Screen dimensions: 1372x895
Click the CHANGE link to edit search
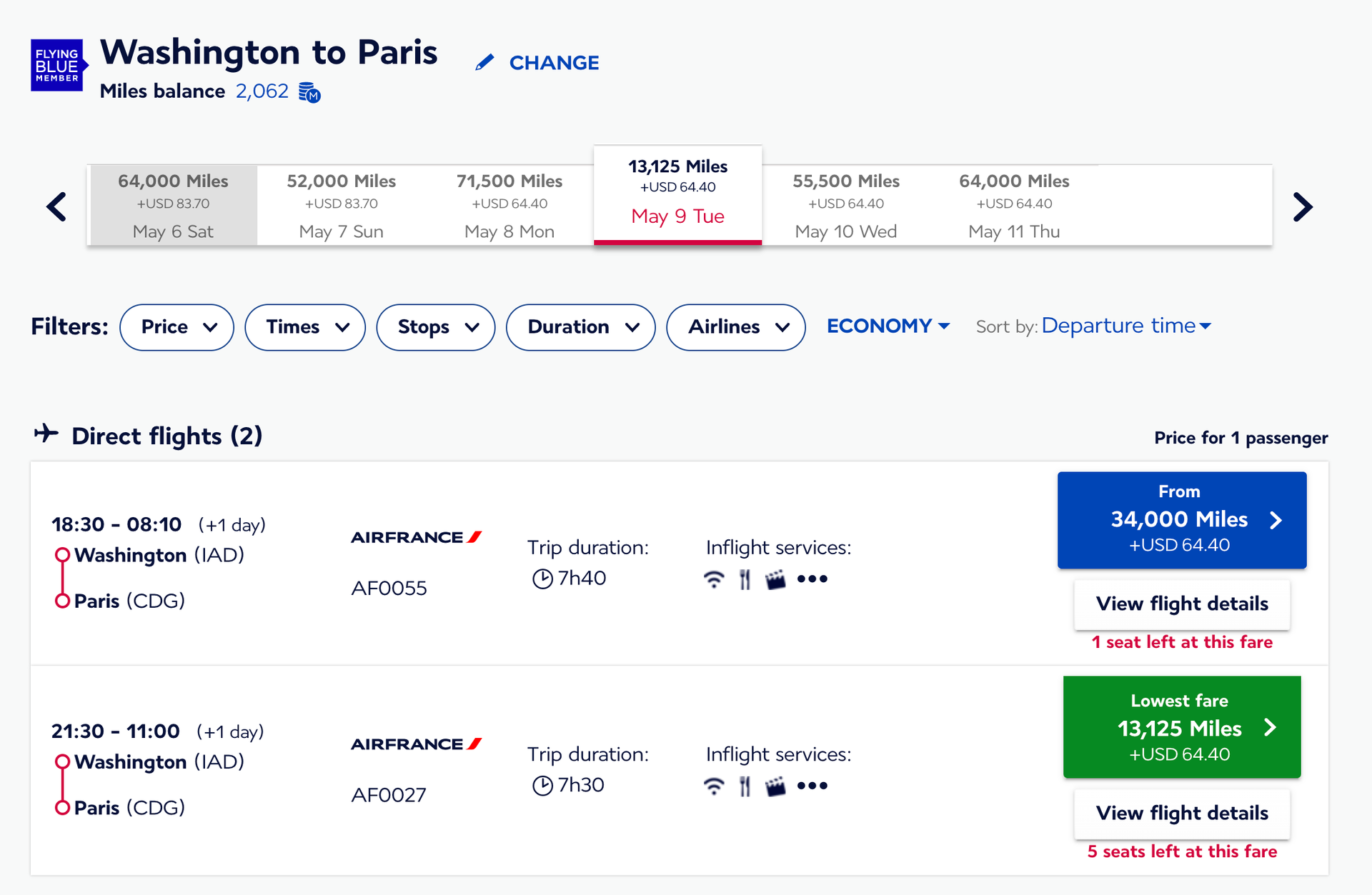coord(554,63)
